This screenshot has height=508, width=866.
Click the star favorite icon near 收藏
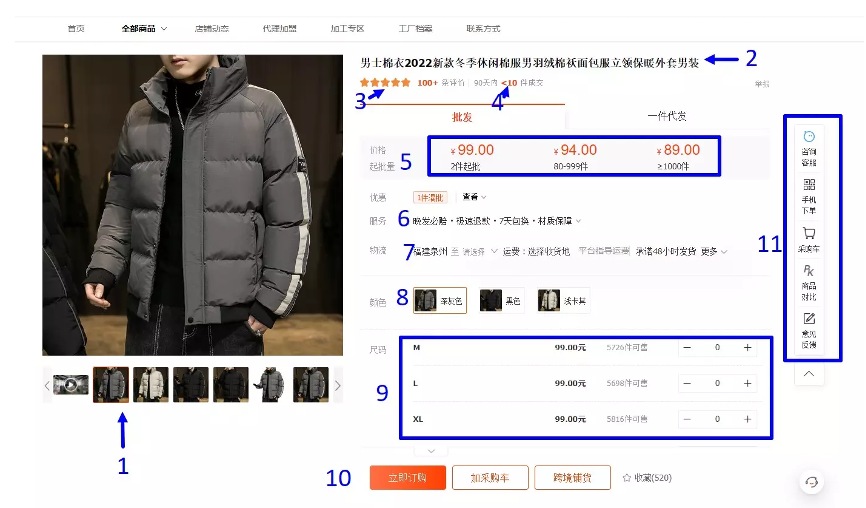click(x=627, y=478)
